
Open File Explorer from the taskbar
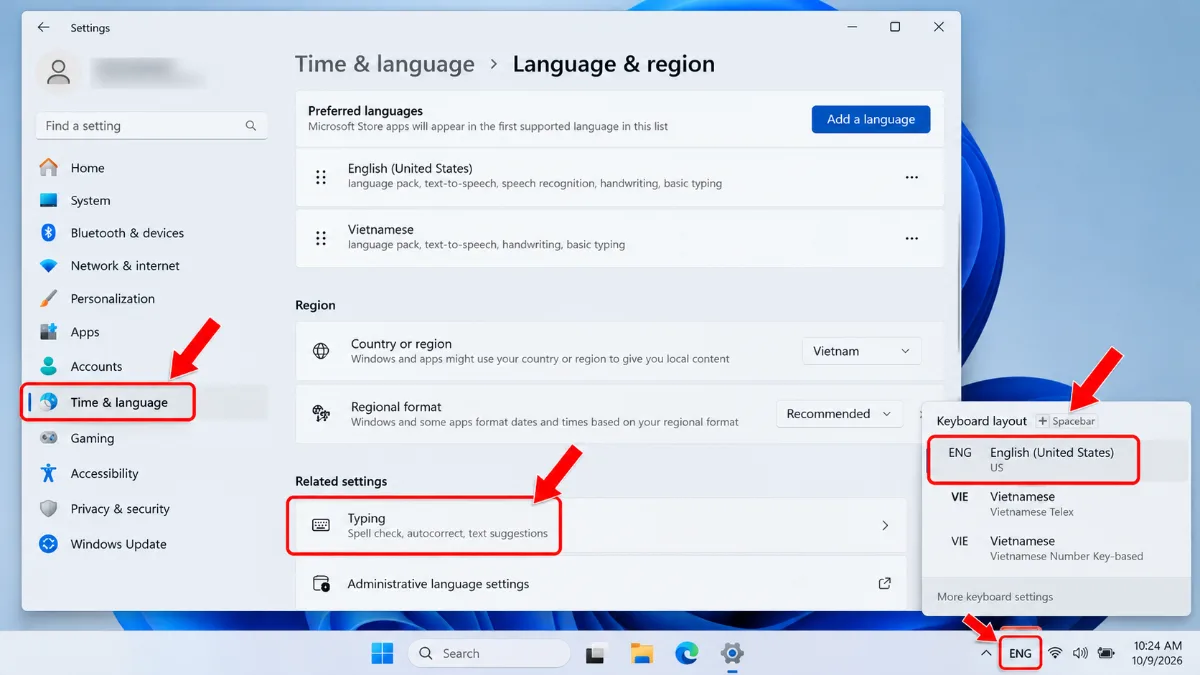tap(641, 654)
